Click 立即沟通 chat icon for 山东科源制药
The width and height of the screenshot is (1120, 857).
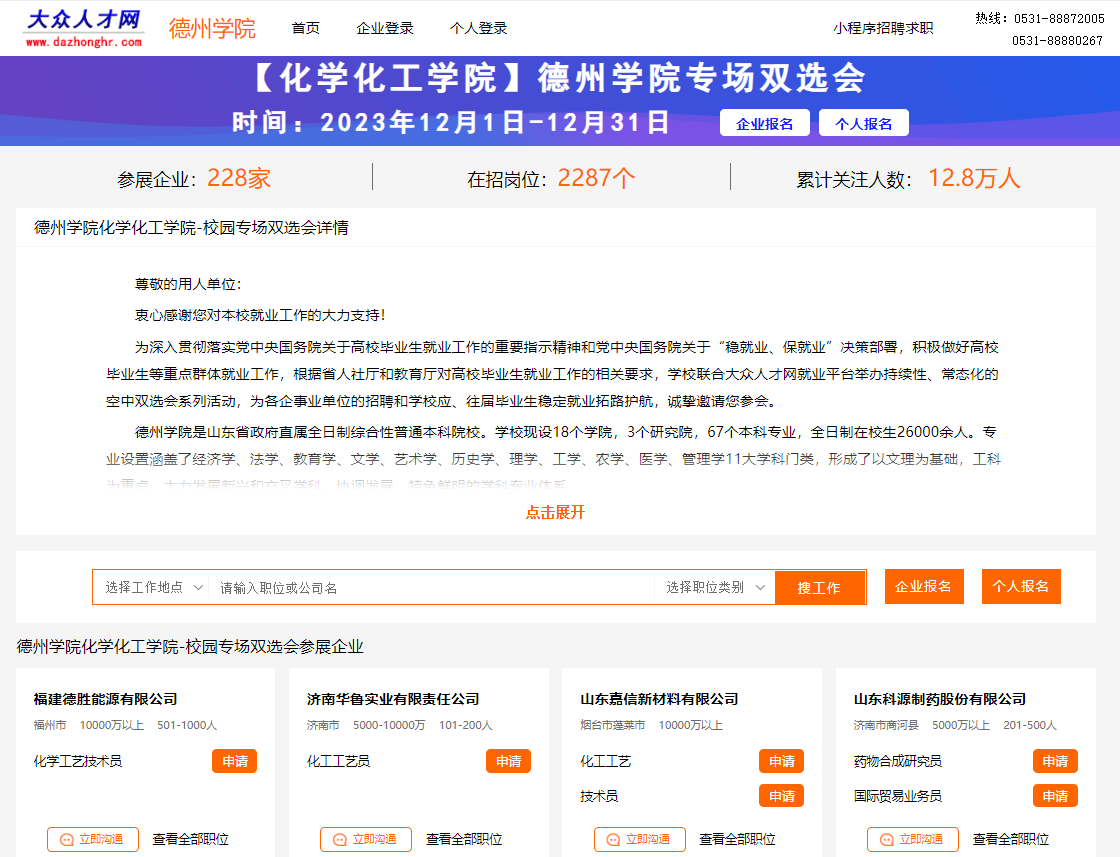[x=887, y=840]
